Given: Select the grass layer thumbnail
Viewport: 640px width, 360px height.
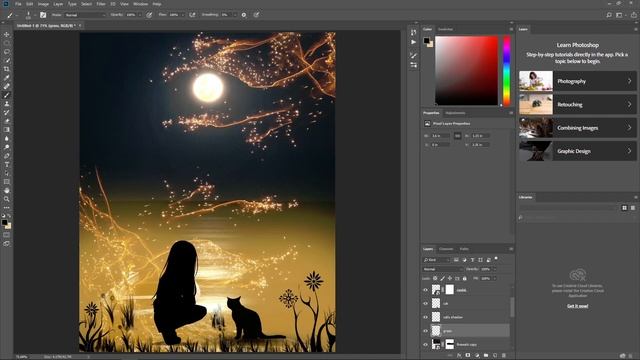Looking at the screenshot, I should (436, 331).
